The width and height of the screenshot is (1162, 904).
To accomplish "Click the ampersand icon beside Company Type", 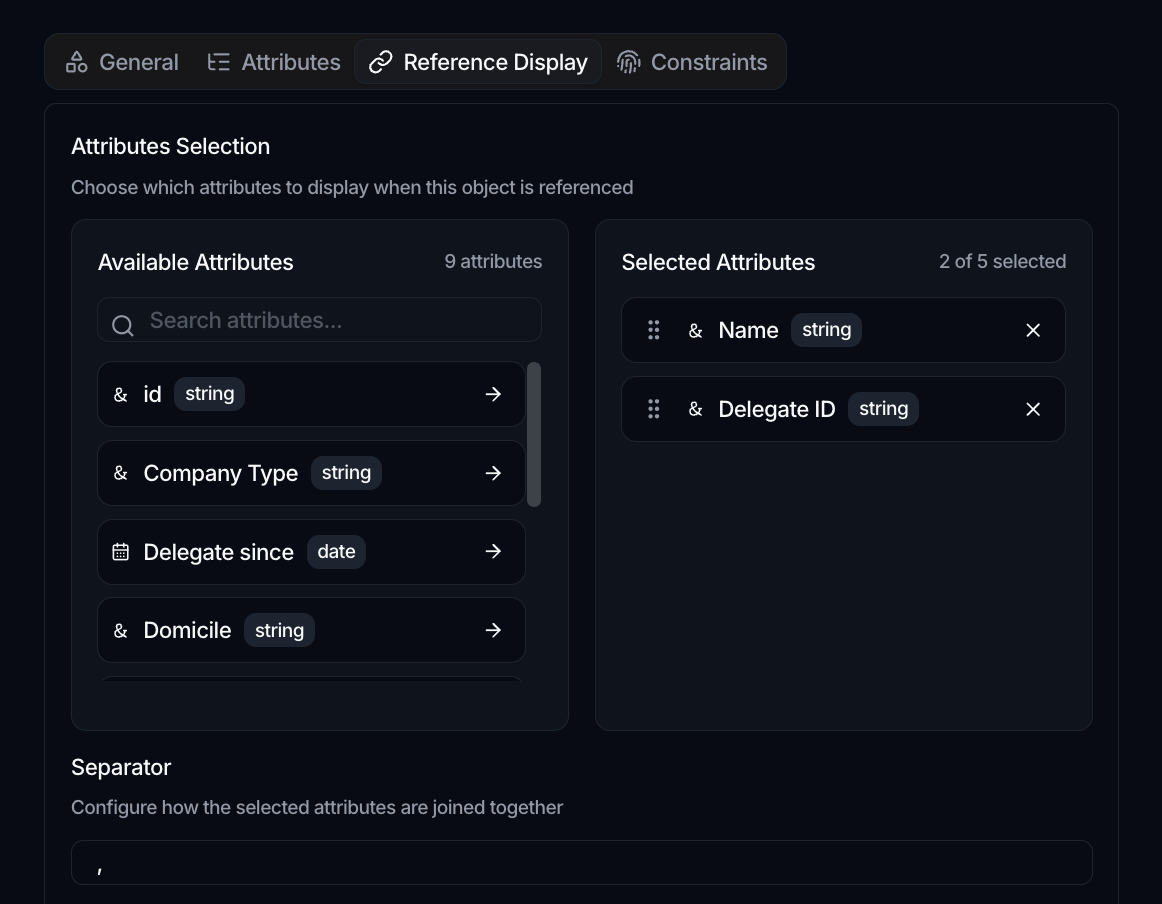I will (121, 473).
